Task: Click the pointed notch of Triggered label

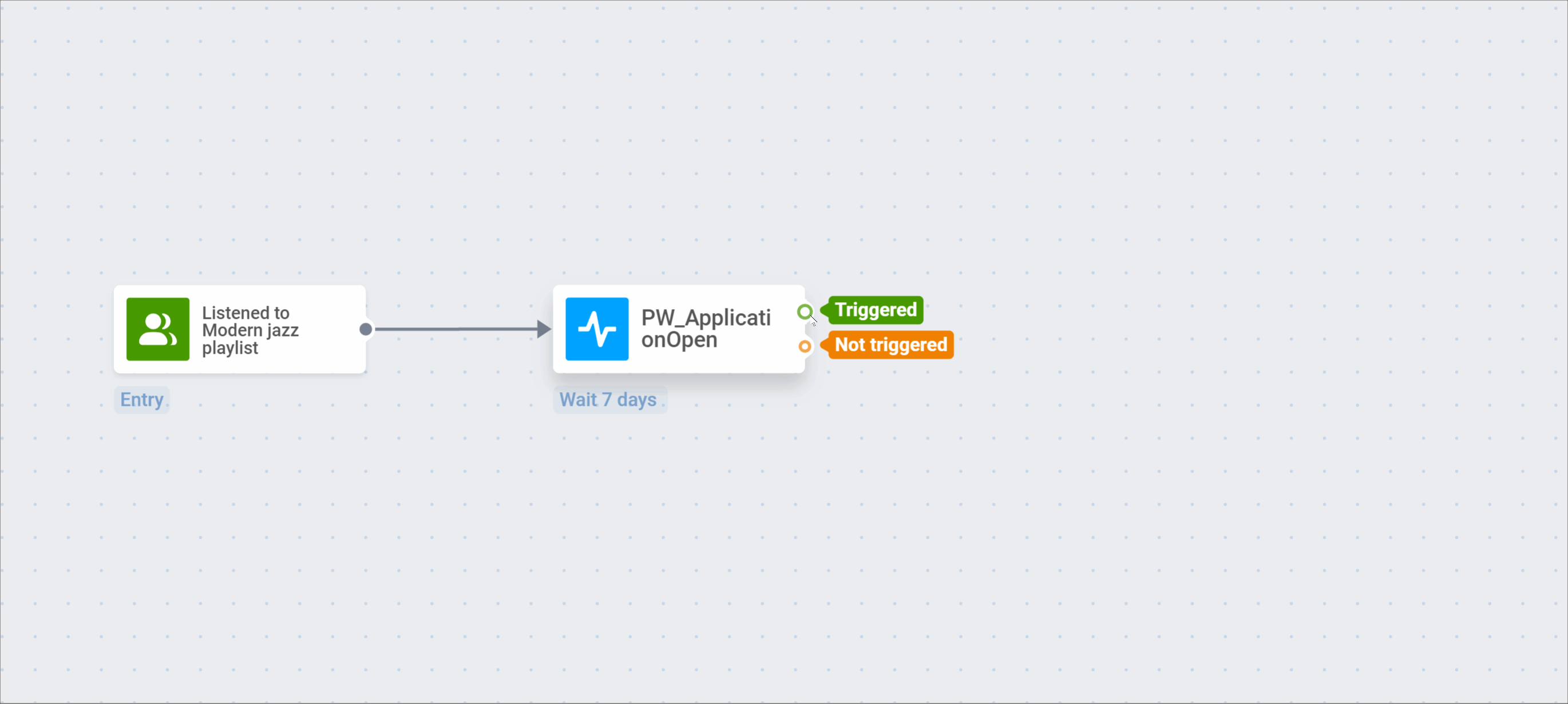Action: pyautogui.click(x=825, y=310)
